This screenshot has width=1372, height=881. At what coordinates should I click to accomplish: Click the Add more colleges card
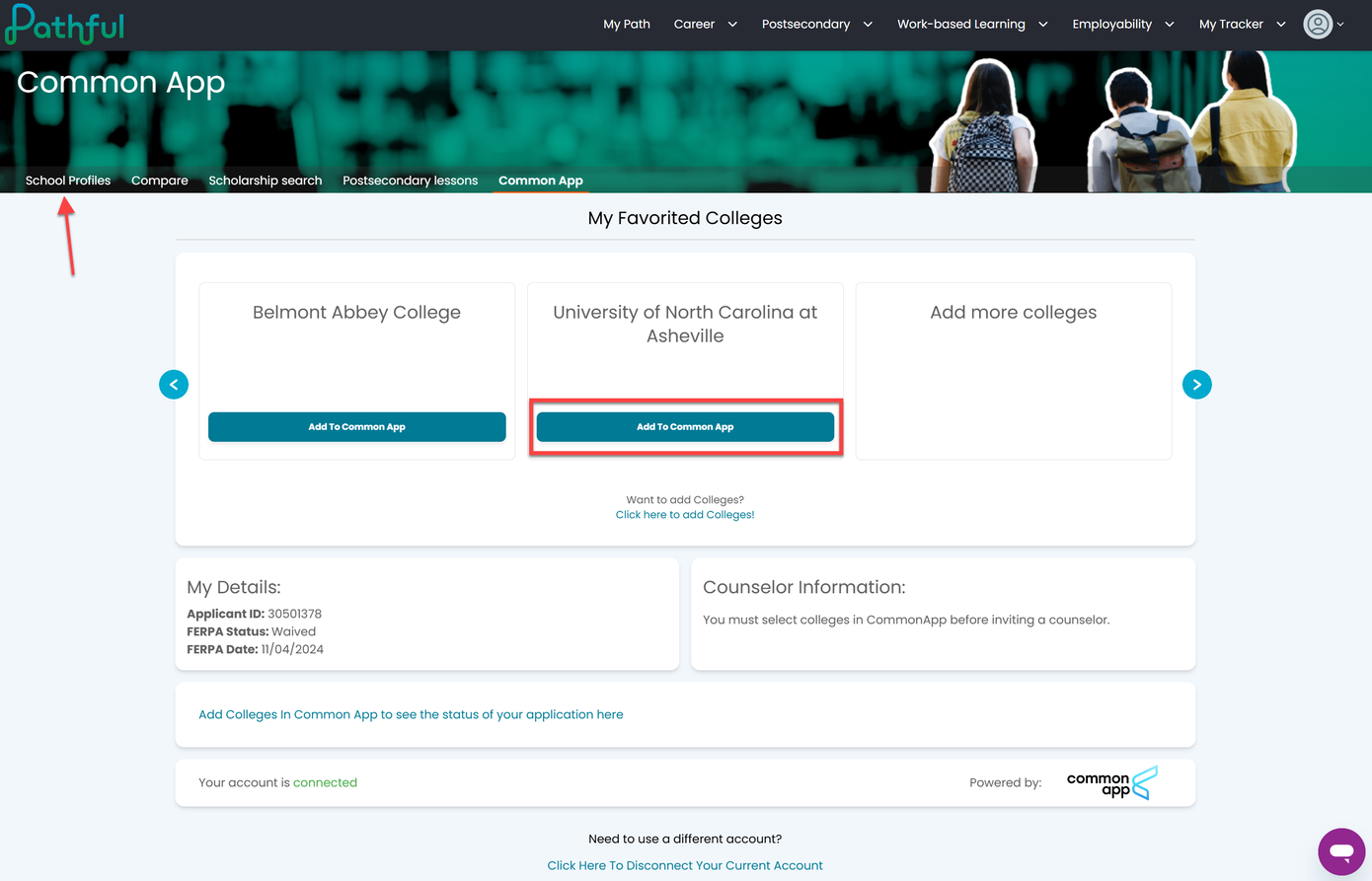1014,371
